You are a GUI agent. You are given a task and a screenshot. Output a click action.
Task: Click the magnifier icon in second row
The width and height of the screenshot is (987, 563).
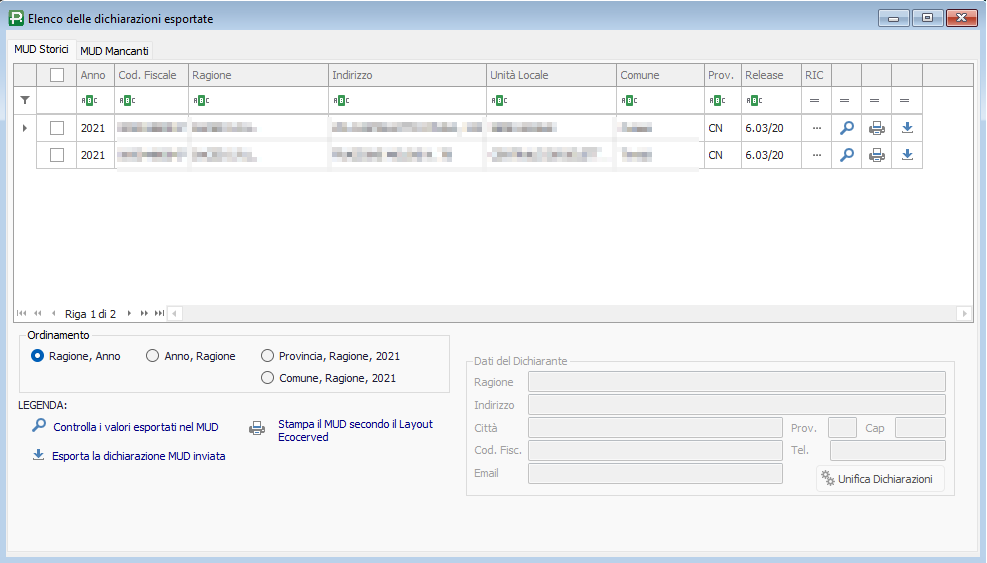846,155
